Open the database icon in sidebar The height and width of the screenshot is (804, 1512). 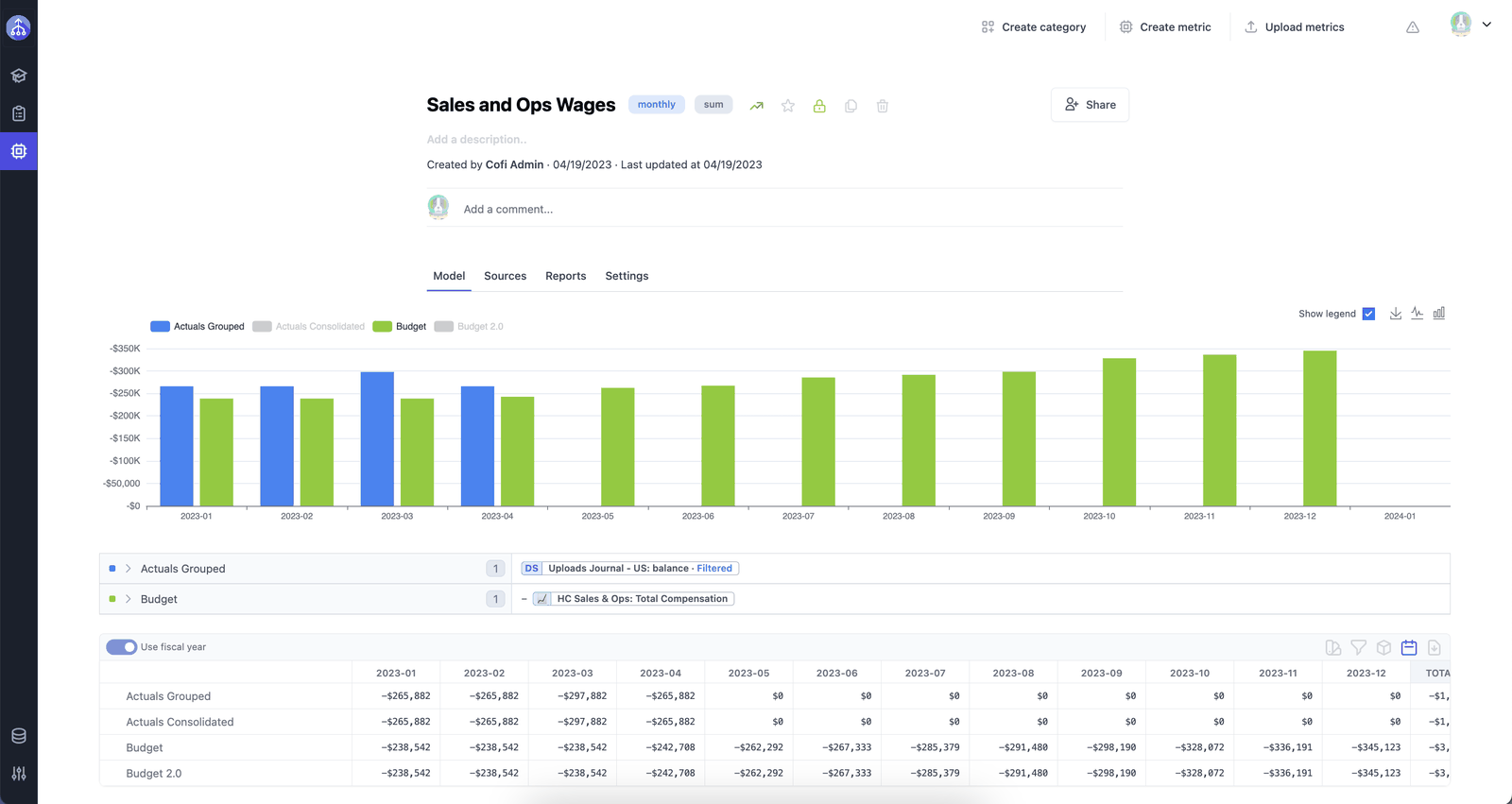click(19, 736)
